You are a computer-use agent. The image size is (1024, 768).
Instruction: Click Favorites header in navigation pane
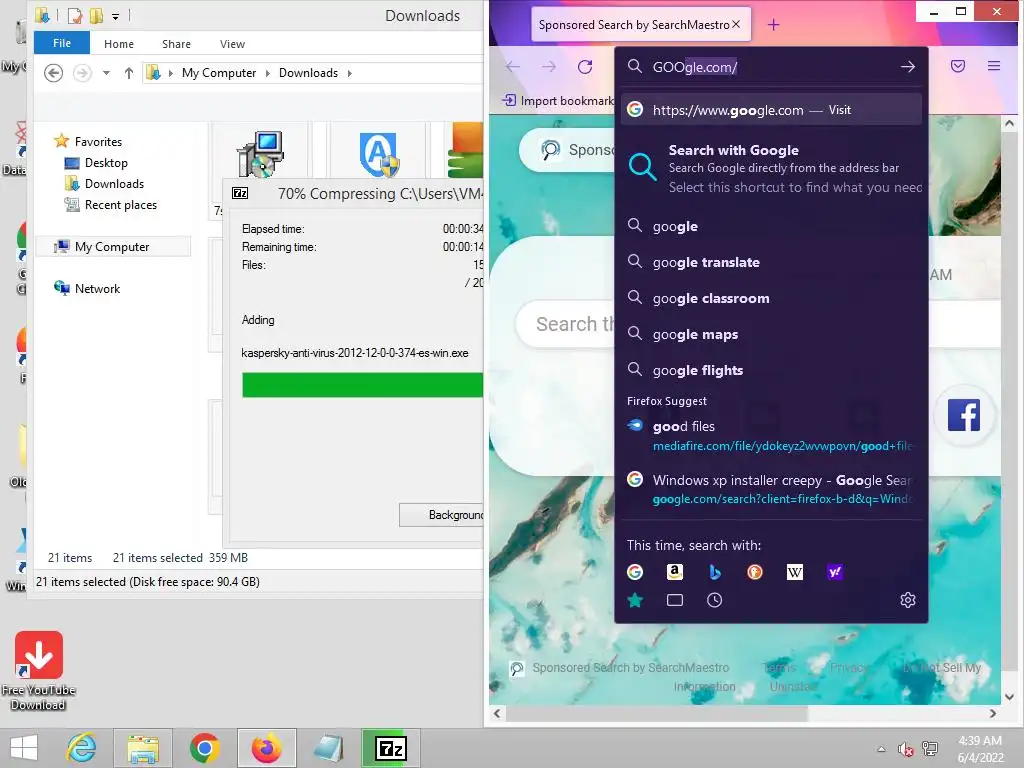coord(98,141)
